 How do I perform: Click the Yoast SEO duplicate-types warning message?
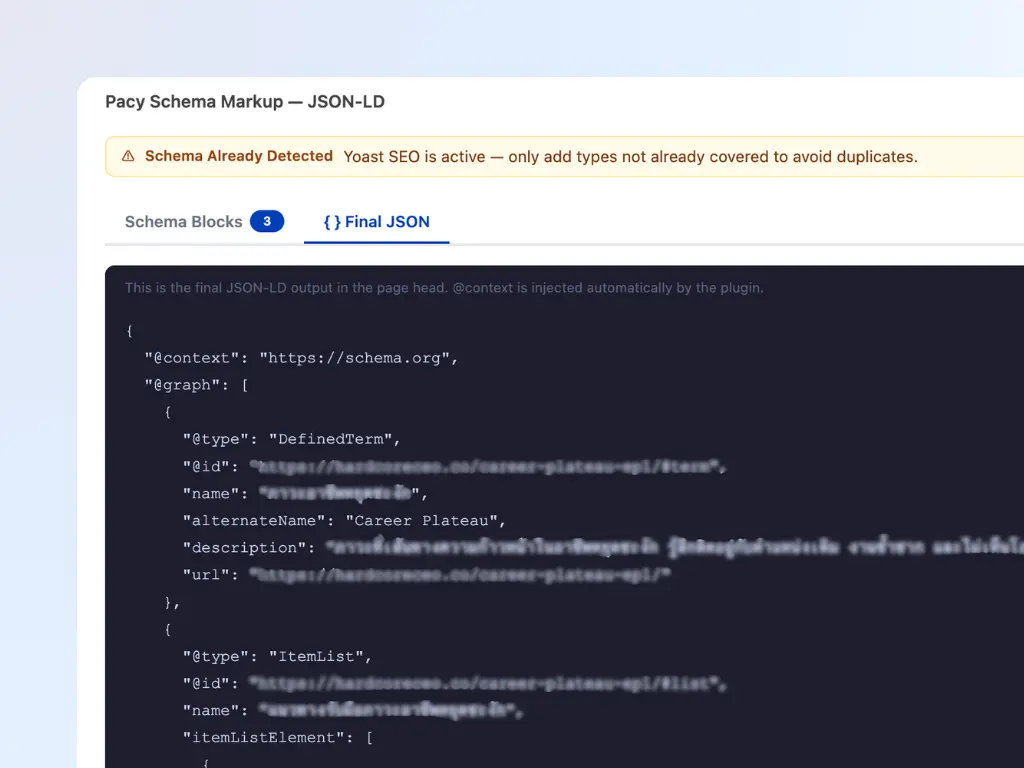coord(630,156)
